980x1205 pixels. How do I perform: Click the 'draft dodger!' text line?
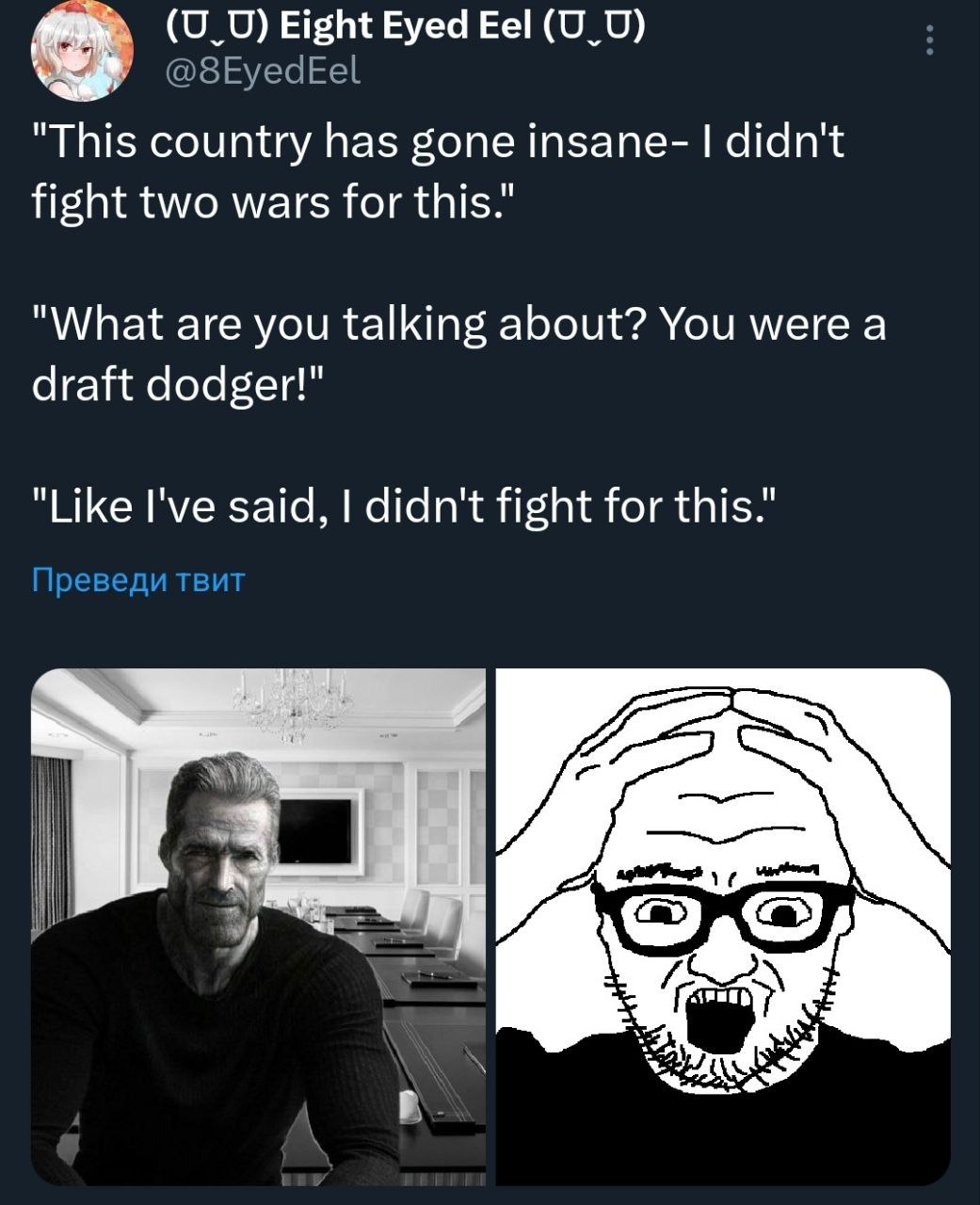179,384
